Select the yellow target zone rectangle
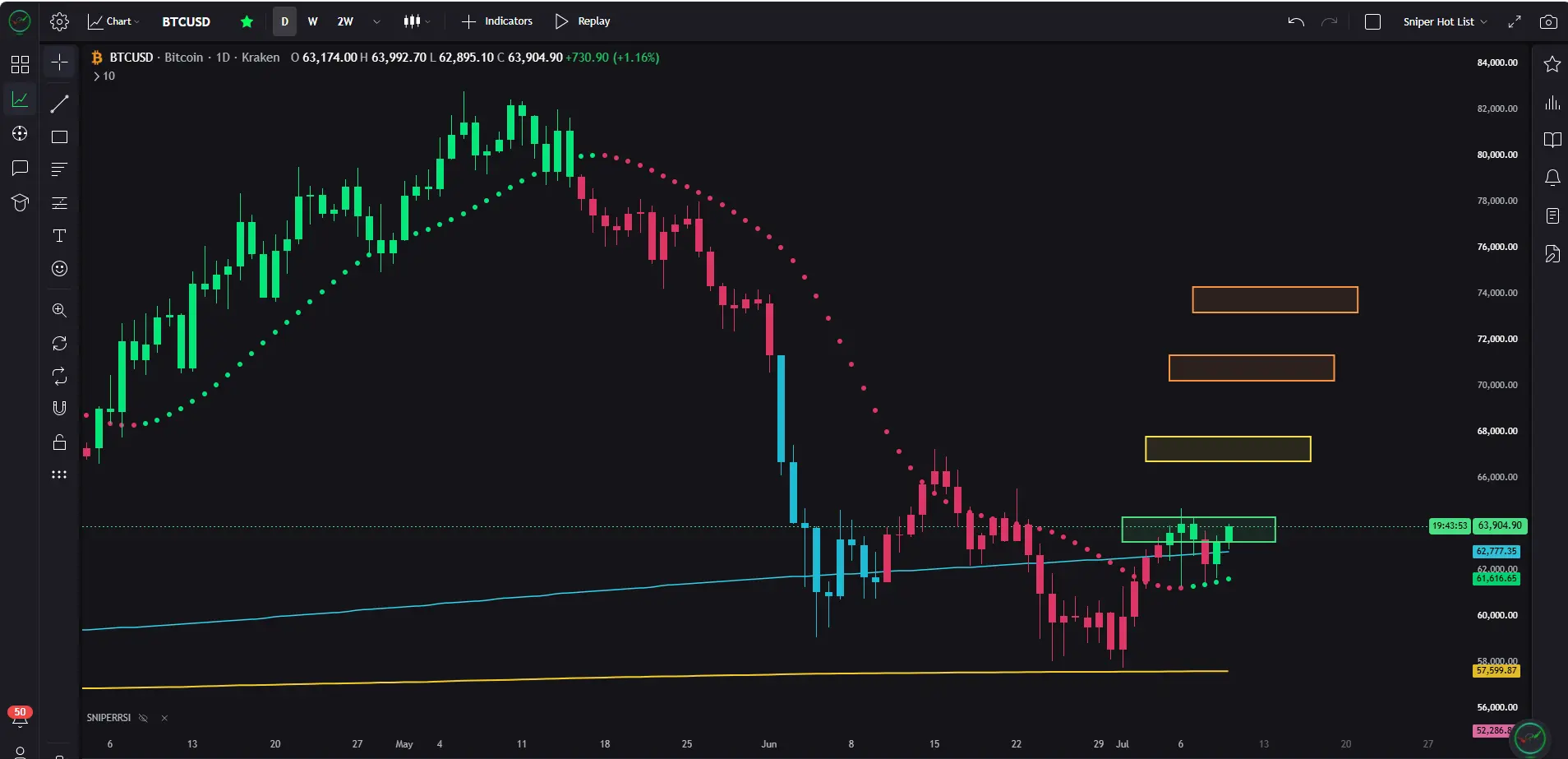The width and height of the screenshot is (1568, 759). pyautogui.click(x=1228, y=449)
